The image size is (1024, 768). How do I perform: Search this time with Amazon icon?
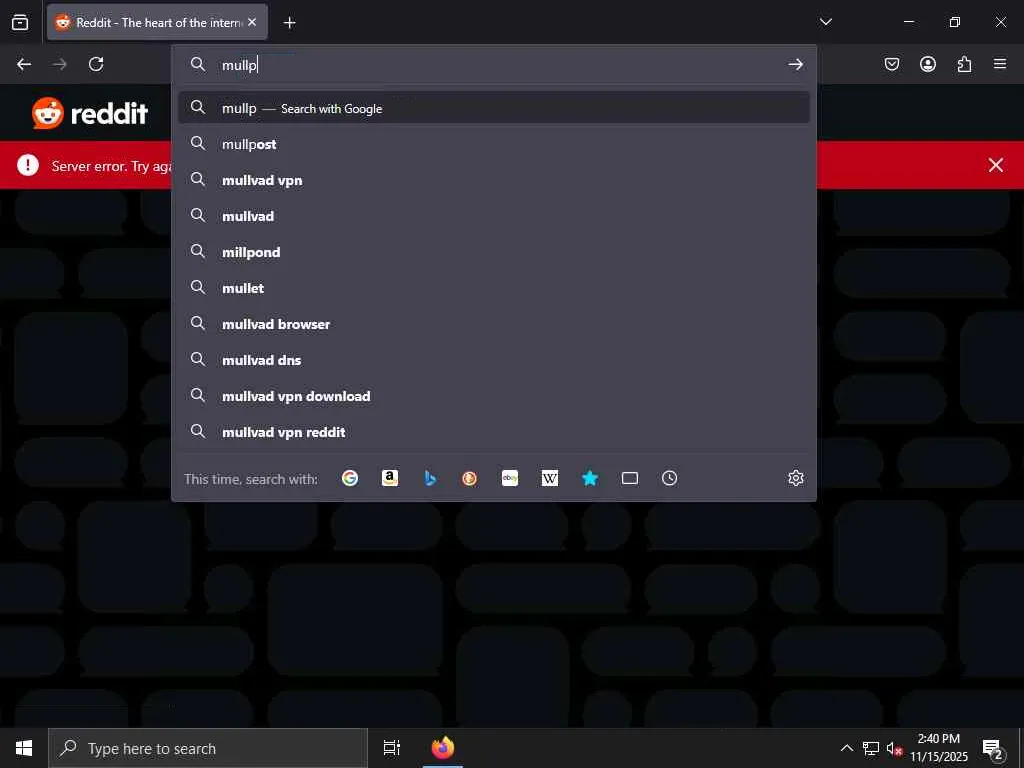tap(390, 478)
